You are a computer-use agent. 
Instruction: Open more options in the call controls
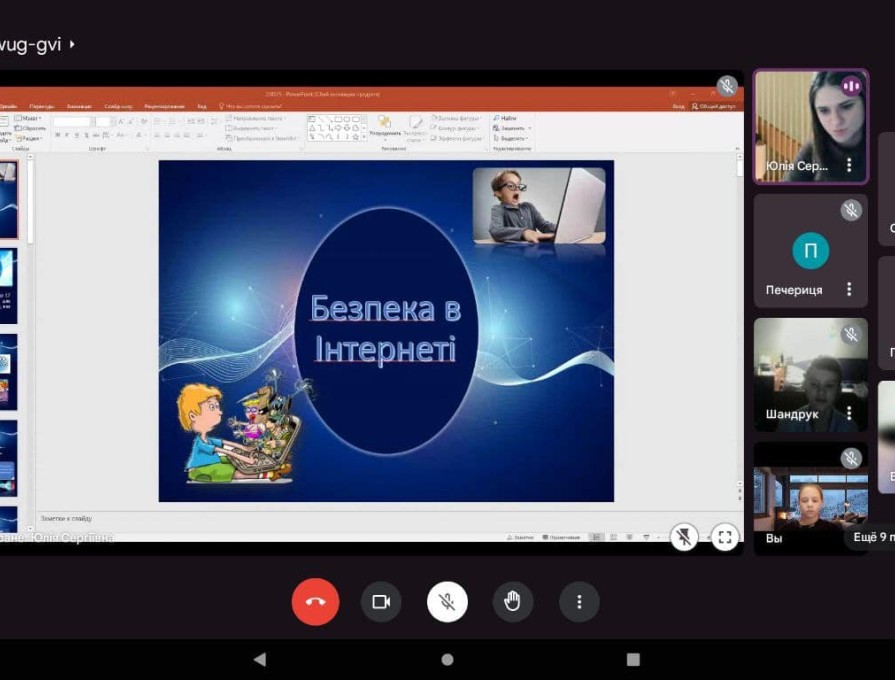point(579,601)
